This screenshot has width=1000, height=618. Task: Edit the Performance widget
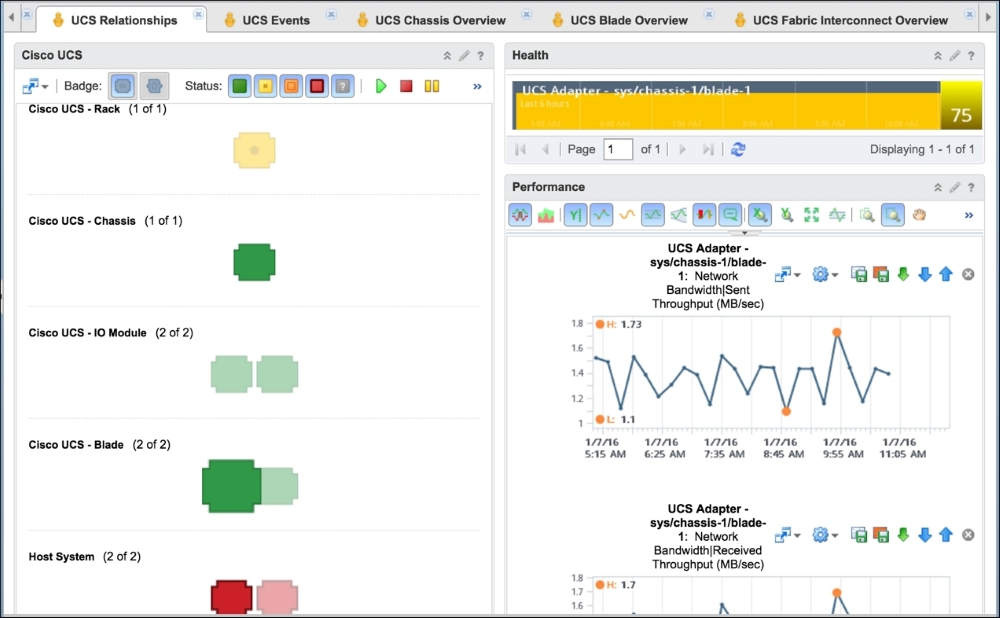click(x=954, y=187)
